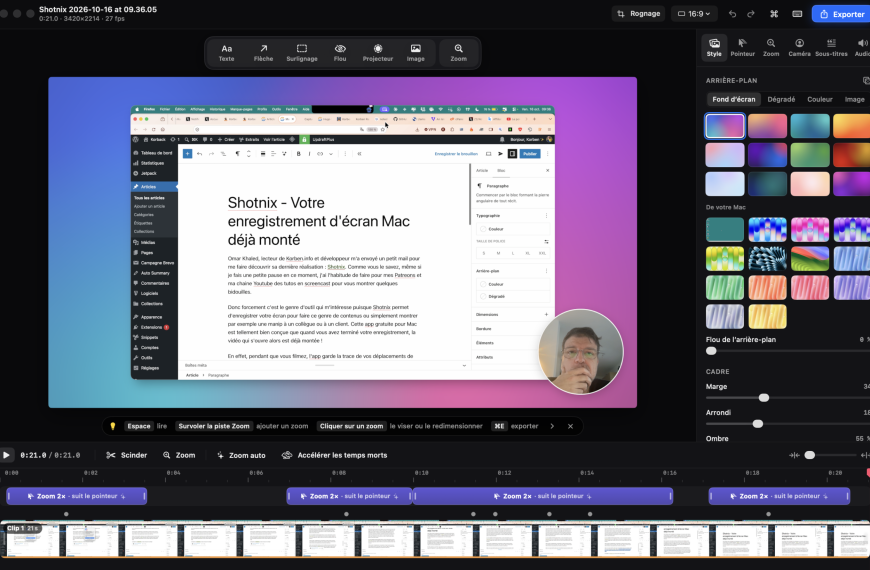Open the Pointeur panel tab
The width and height of the screenshot is (870, 570).
(x=742, y=48)
